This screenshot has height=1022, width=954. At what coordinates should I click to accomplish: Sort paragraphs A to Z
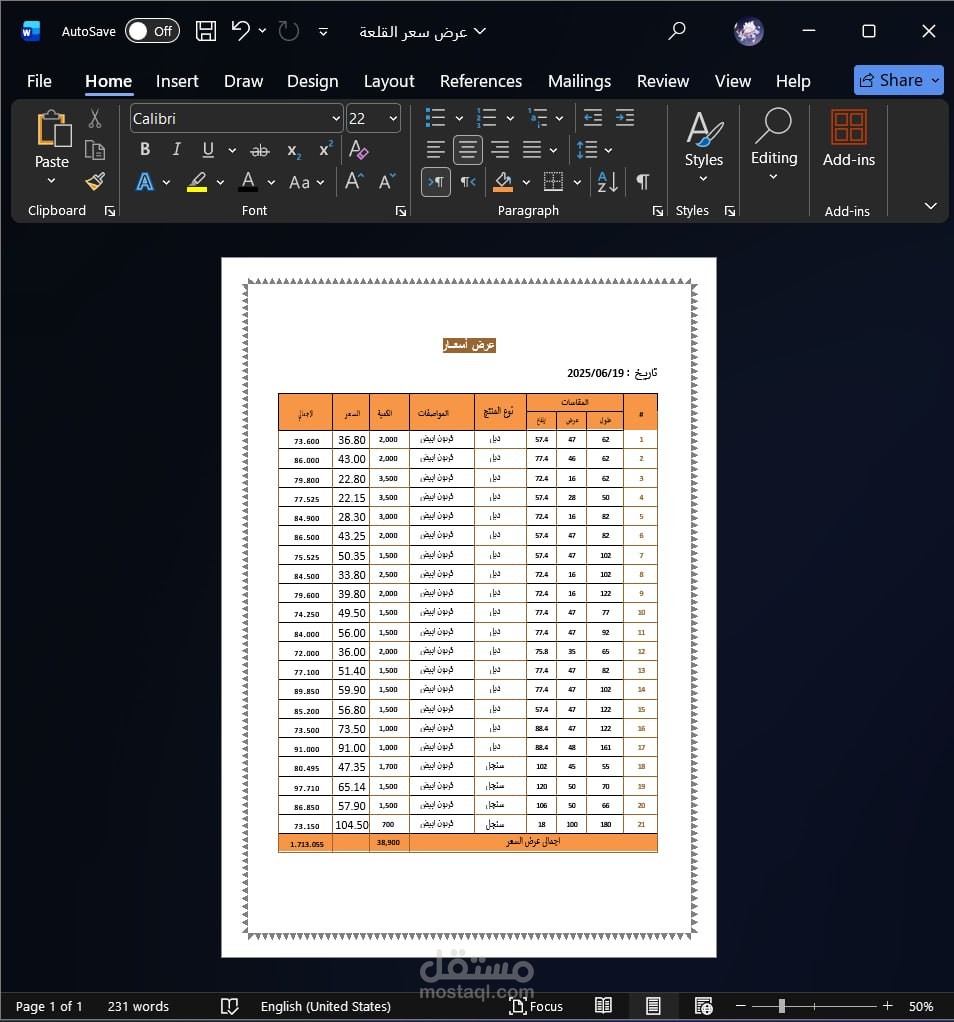point(607,182)
